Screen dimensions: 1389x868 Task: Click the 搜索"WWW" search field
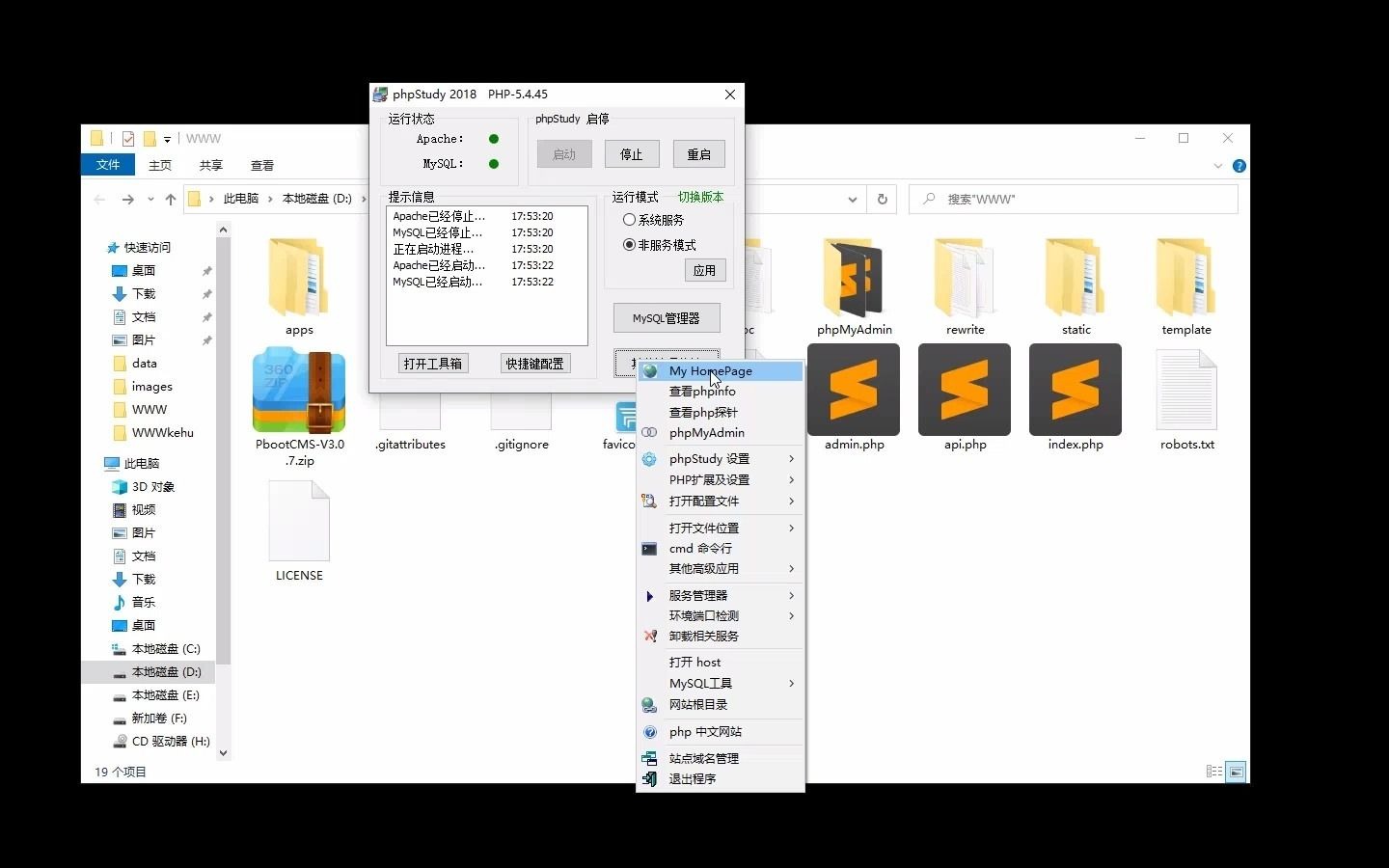[1074, 199]
